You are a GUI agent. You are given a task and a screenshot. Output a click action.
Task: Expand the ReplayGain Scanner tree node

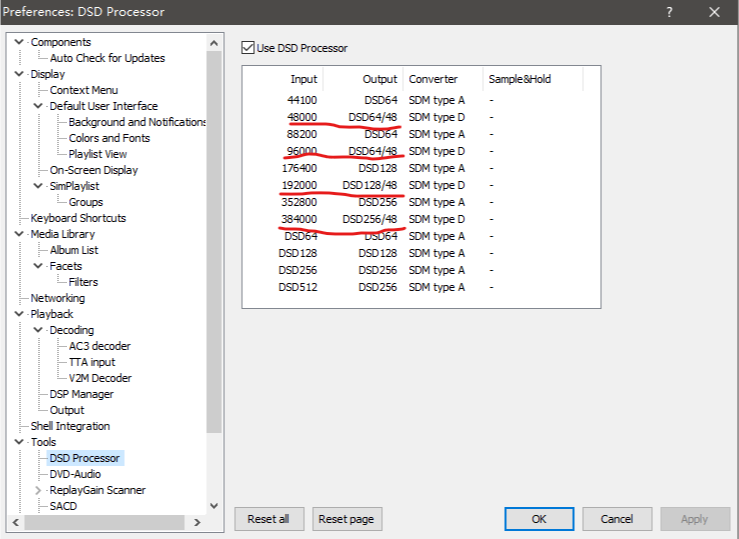click(39, 490)
